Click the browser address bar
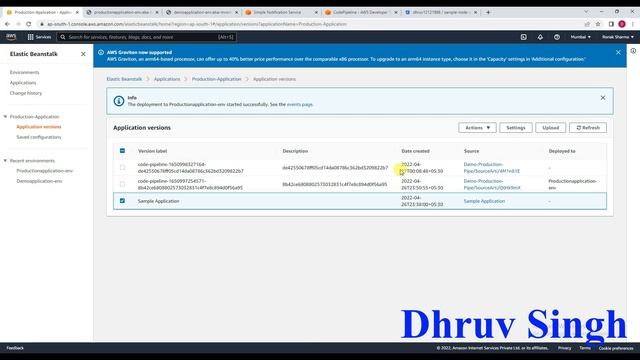 310,24
